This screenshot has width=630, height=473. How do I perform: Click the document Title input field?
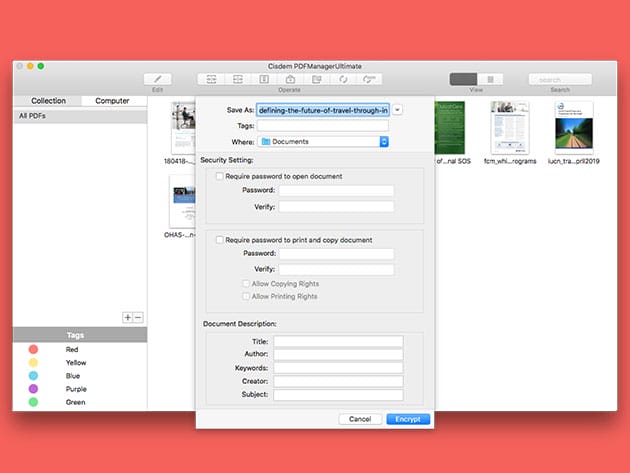click(338, 342)
